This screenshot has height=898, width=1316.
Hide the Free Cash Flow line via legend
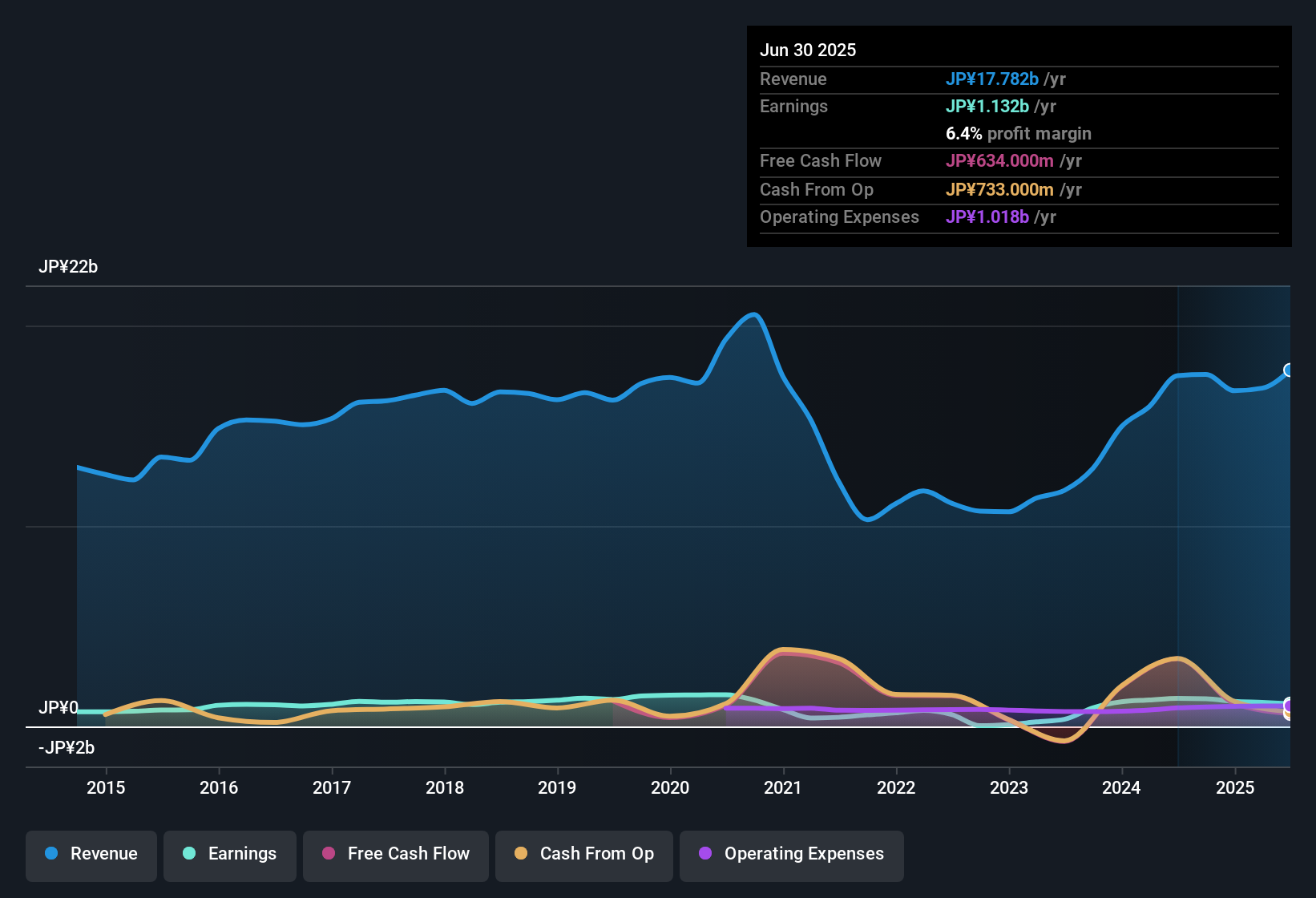coord(395,855)
